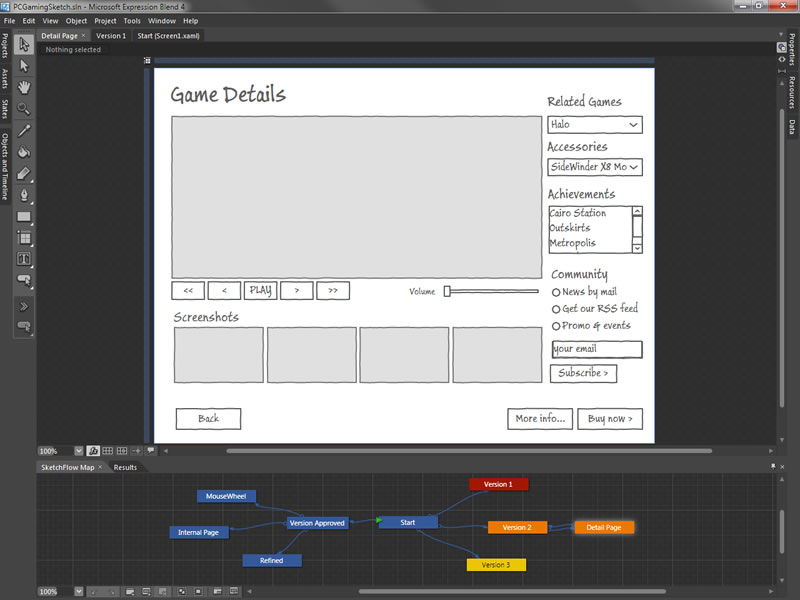Click the More info... button
The image size is (800, 600).
coord(540,419)
